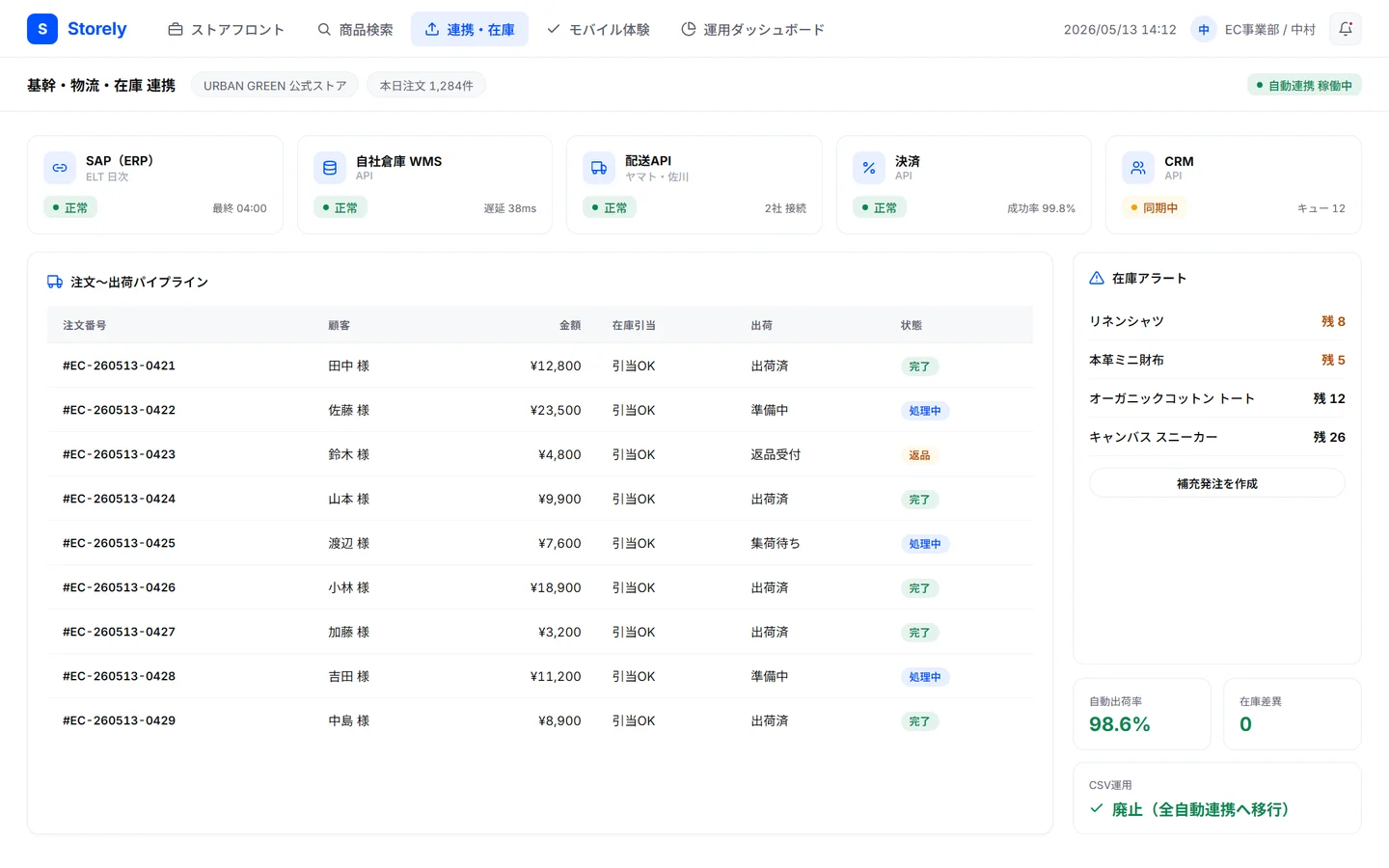Image resolution: width=1389 pixels, height=868 pixels.
Task: Click the キャンバス スニーカー alert row
Action: coord(1217,437)
